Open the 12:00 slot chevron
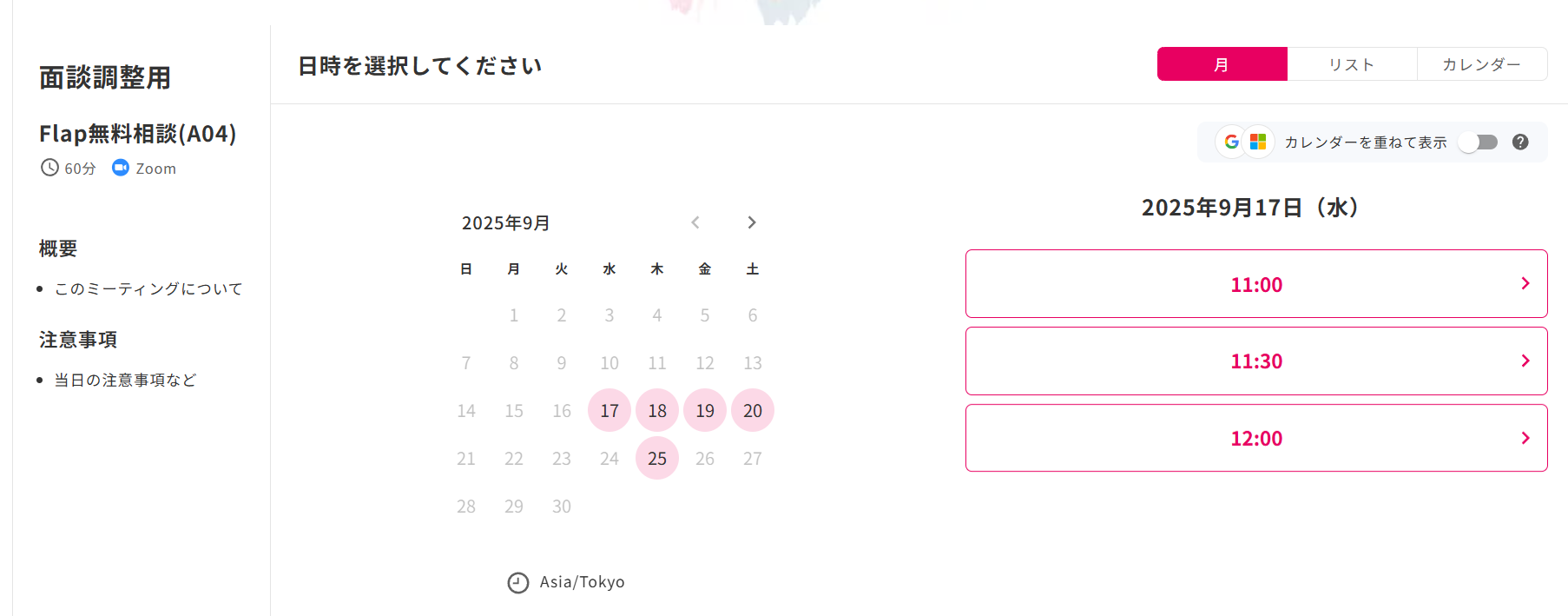The image size is (1568, 616). (1525, 438)
